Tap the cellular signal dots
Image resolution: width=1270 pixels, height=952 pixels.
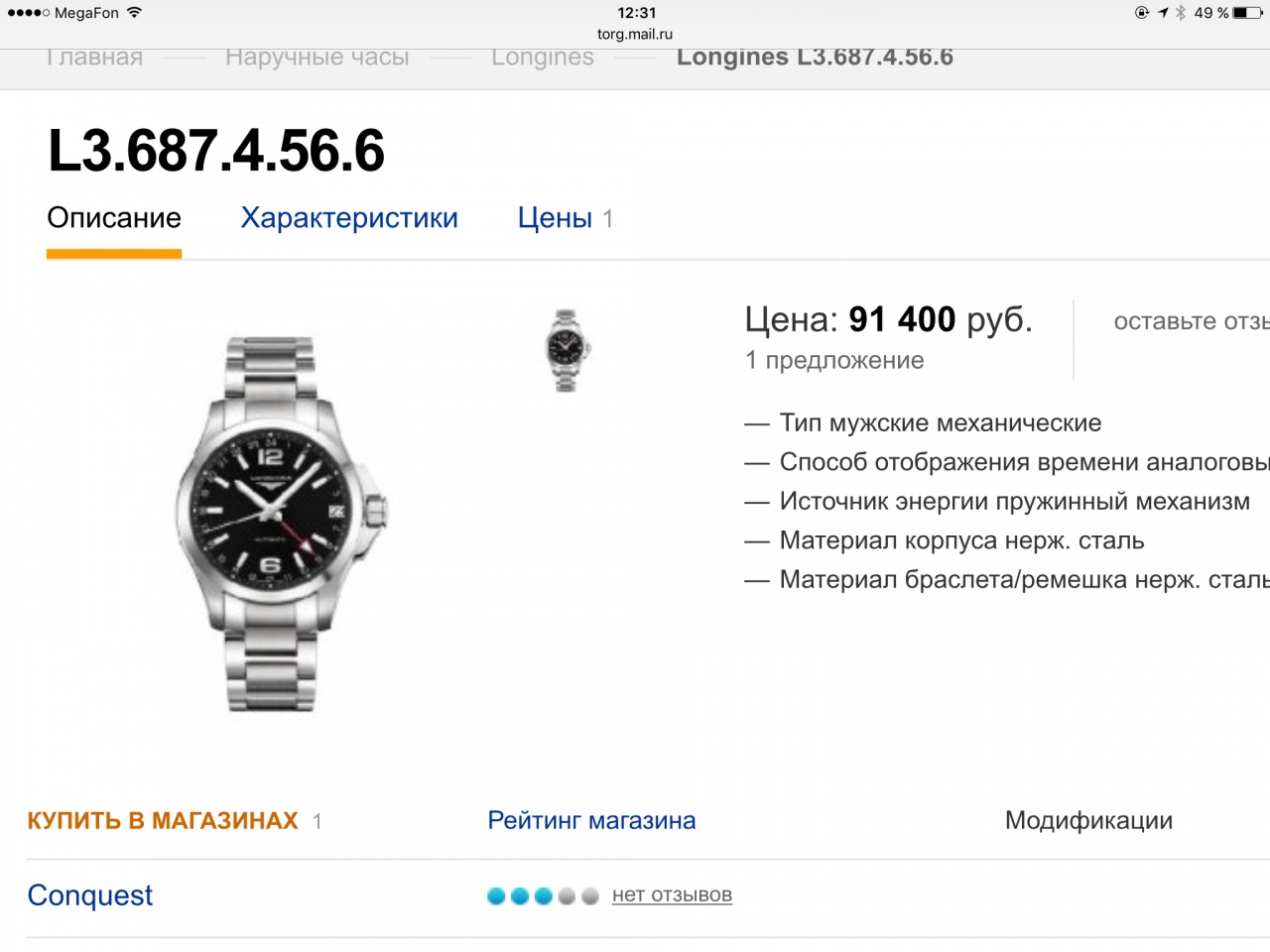(x=28, y=13)
